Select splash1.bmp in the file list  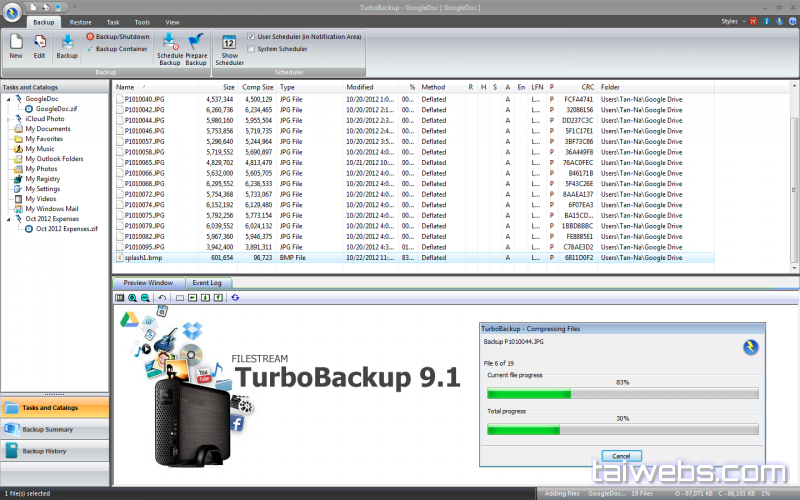[145, 257]
